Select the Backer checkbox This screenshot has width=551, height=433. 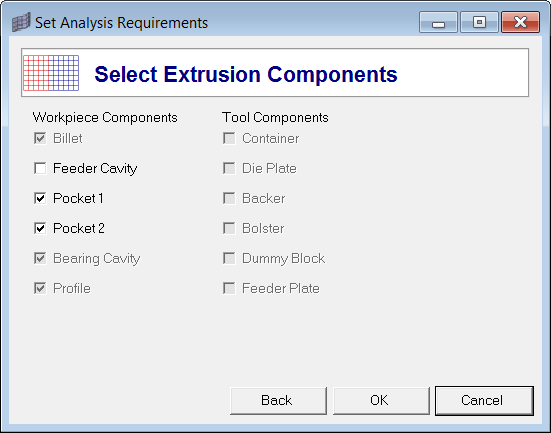229,198
